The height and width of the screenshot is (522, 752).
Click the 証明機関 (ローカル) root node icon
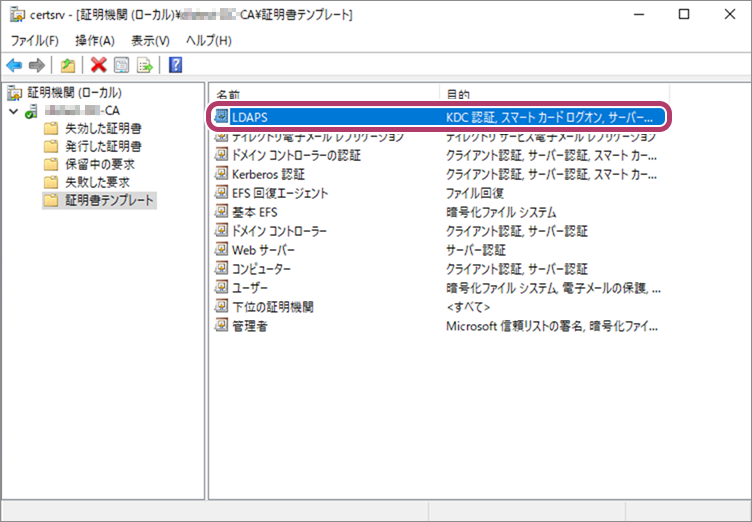[15, 93]
